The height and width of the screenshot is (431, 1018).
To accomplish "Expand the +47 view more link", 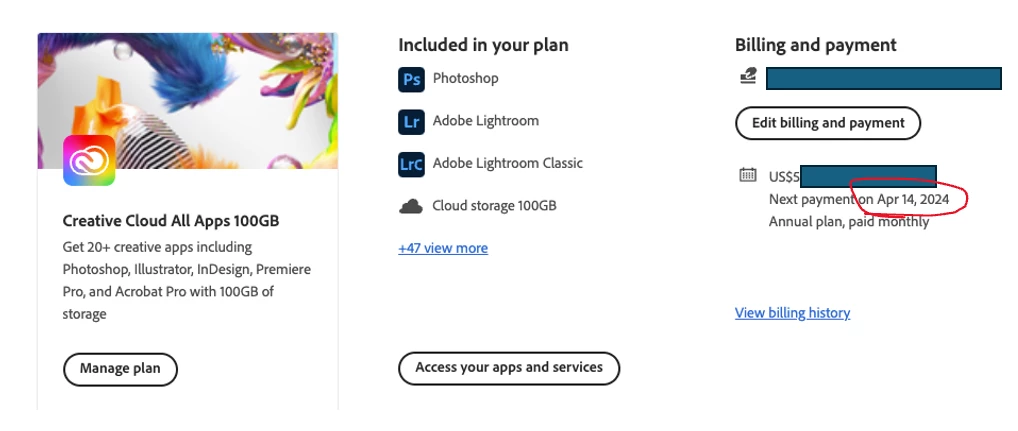I will 443,248.
